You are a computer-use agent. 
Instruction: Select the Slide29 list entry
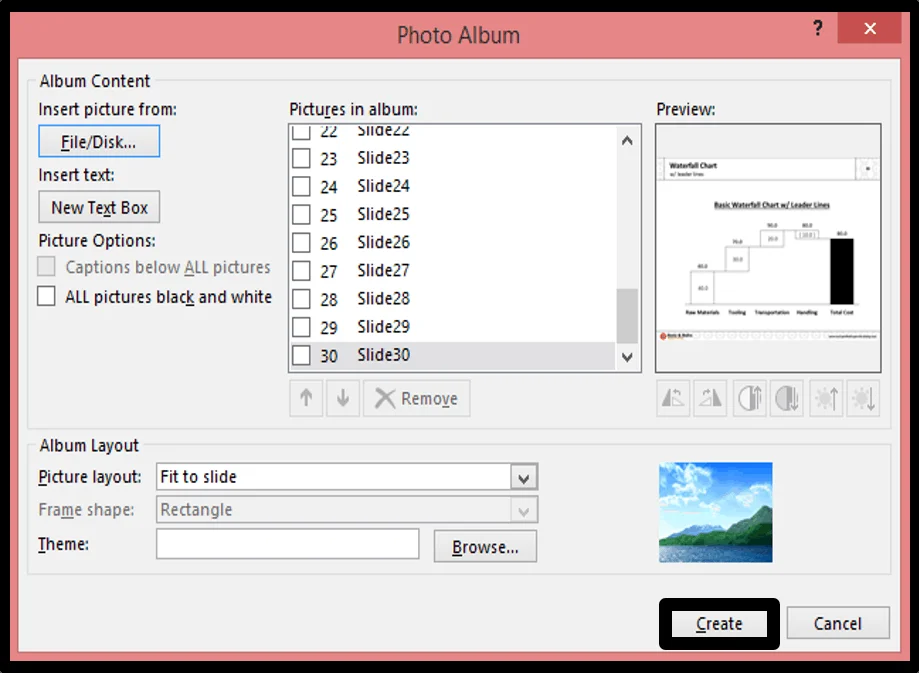[452, 327]
